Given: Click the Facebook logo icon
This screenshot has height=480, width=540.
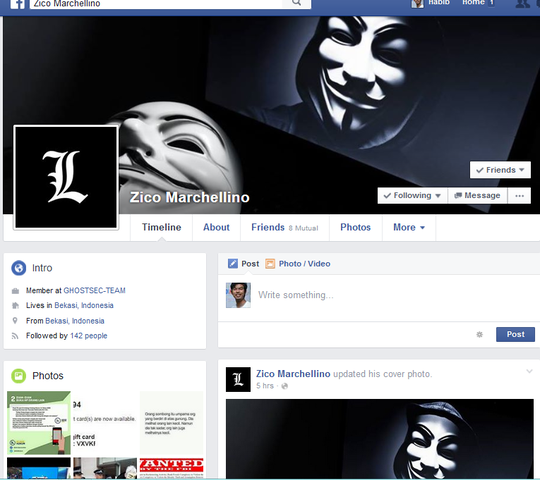Looking at the screenshot, I should 18,4.
